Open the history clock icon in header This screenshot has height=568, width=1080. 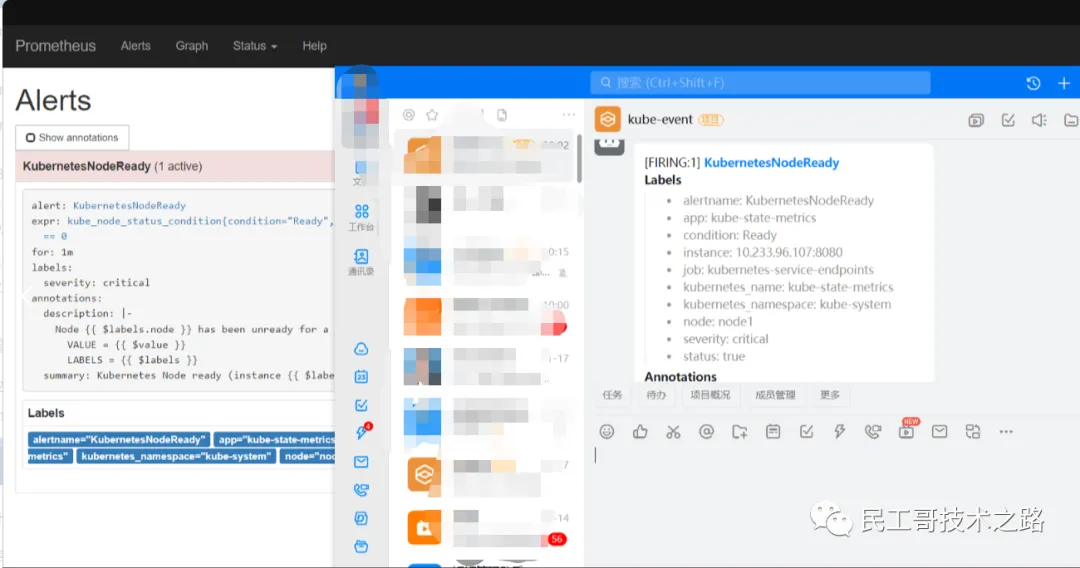coord(1032,83)
